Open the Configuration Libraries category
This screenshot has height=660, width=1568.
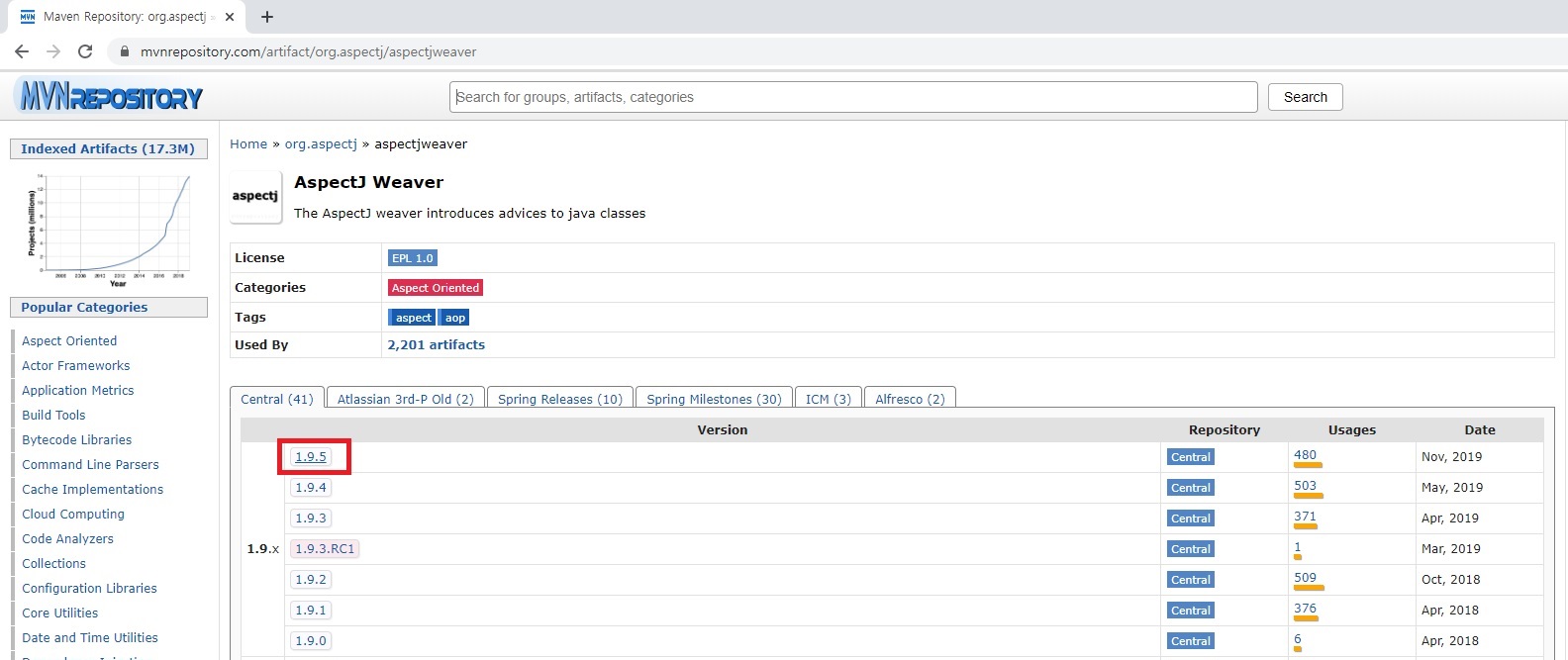[89, 588]
